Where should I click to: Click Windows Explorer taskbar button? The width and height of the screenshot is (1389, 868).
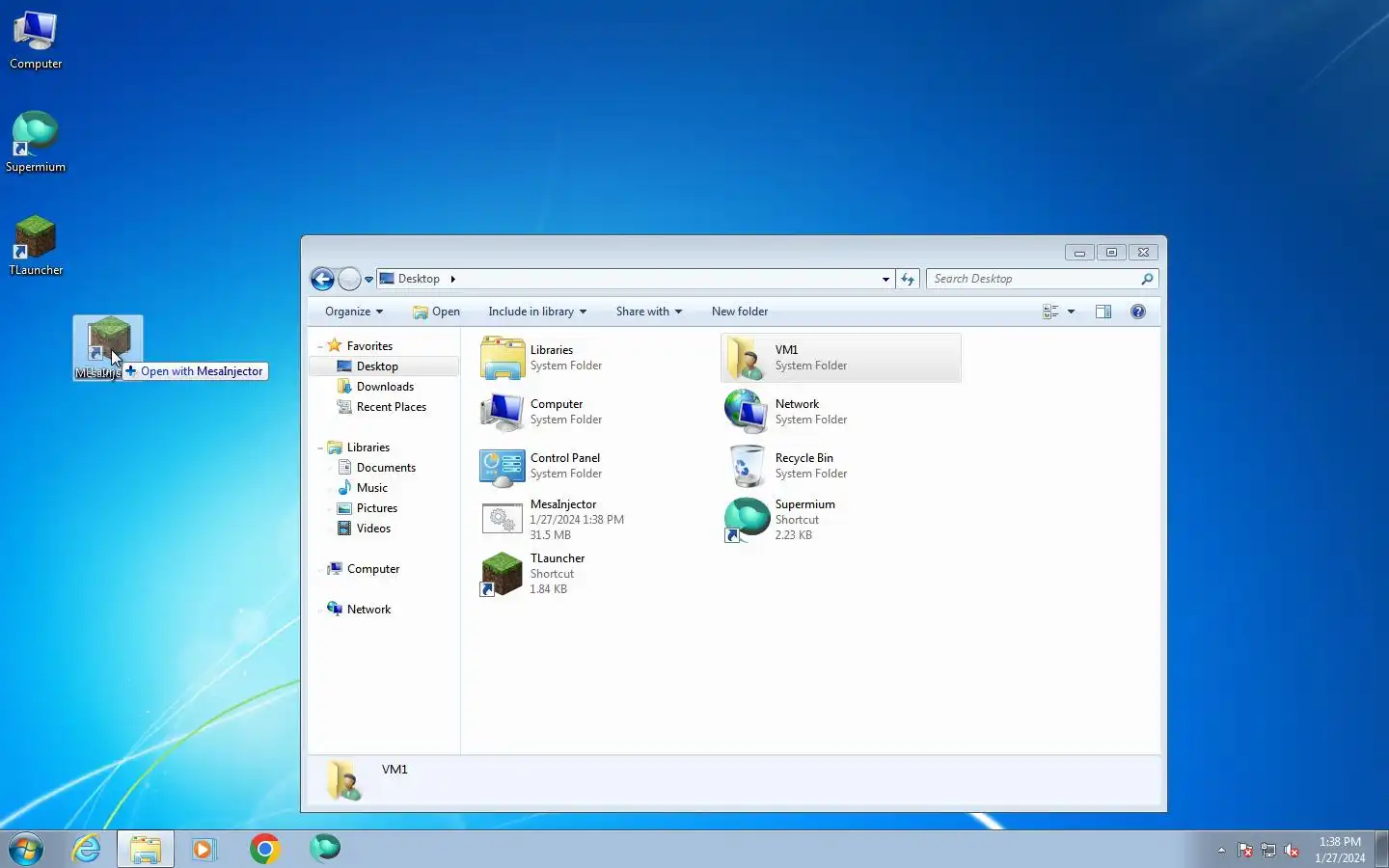146,850
